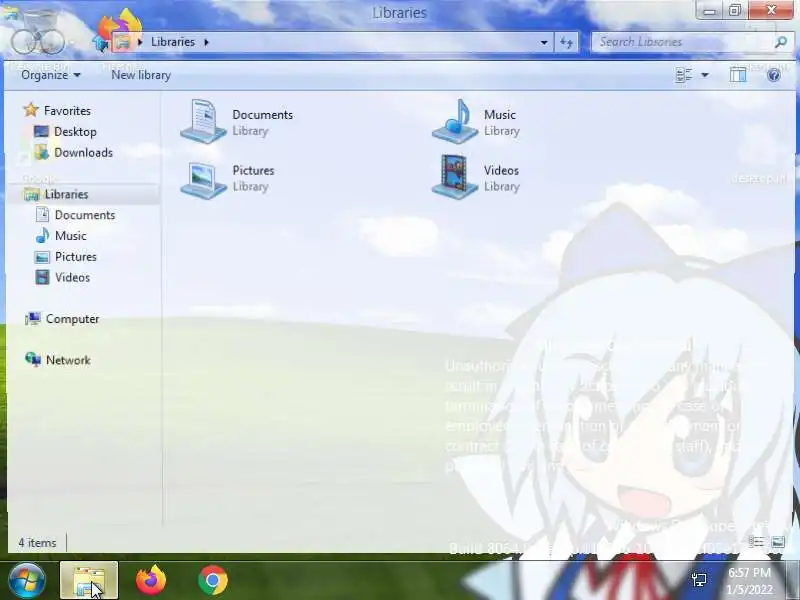Open the Help icon

click(773, 76)
